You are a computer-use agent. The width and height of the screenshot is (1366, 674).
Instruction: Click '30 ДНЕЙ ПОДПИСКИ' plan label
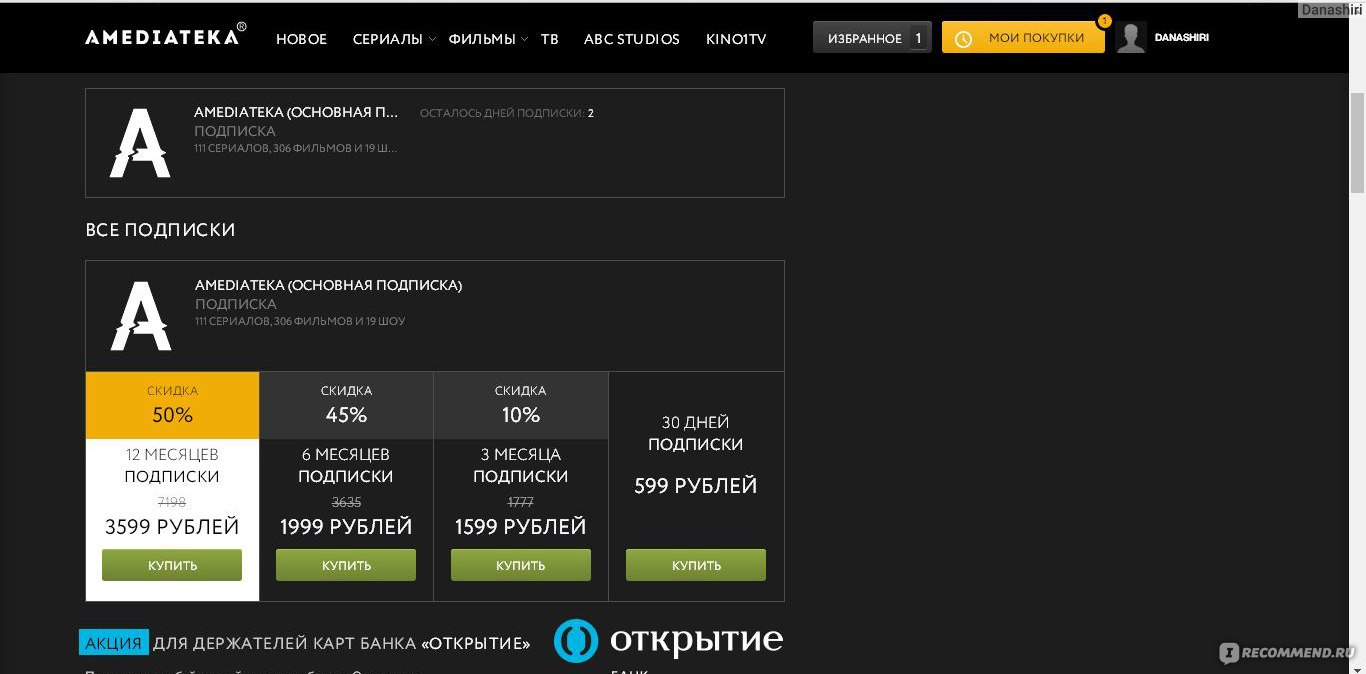coord(696,433)
